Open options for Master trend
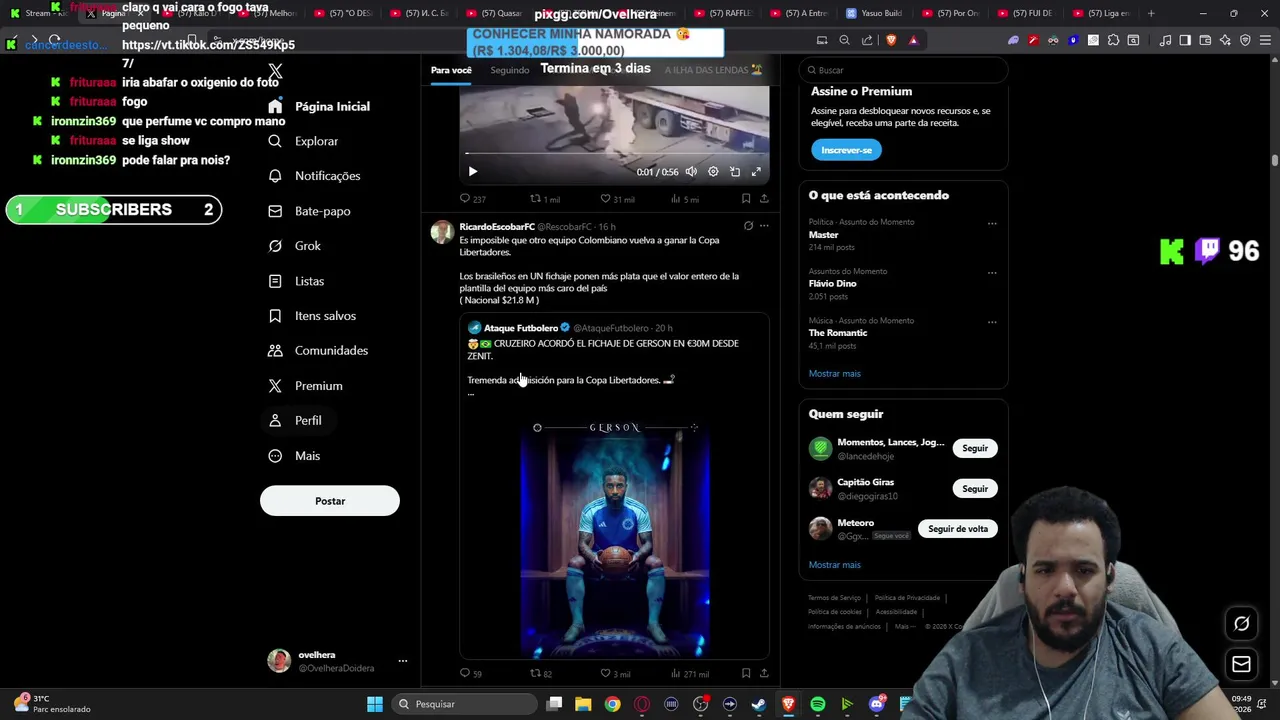 click(x=992, y=224)
